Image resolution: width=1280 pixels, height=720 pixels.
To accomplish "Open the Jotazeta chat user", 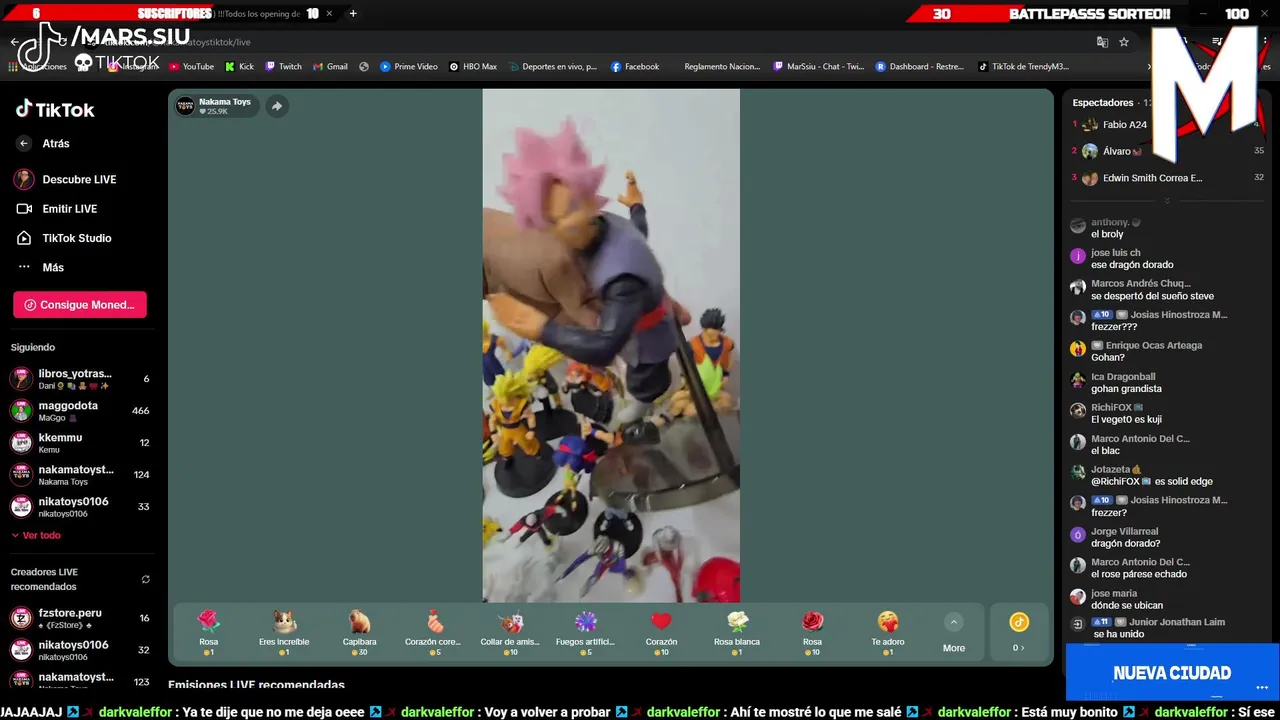I will pos(1110,469).
